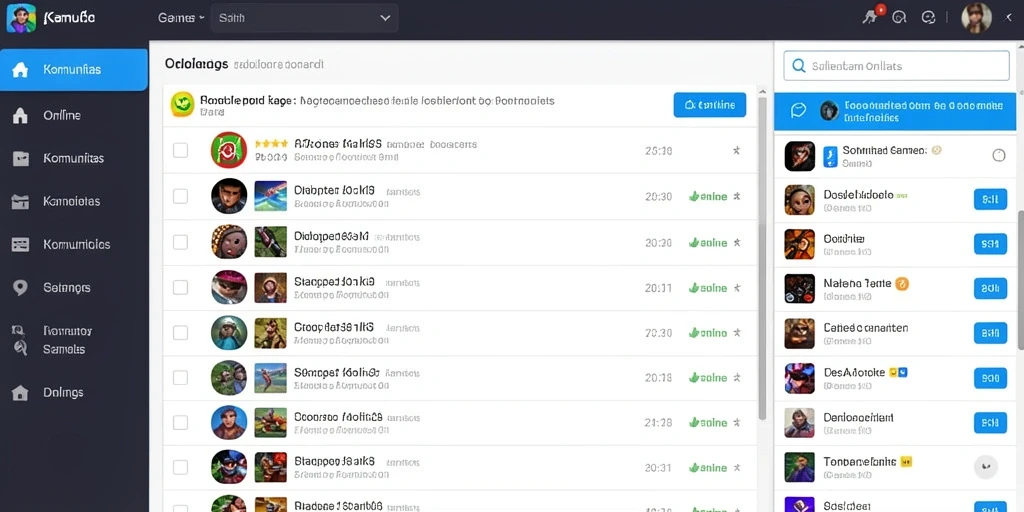Viewport: 1024px width, 512px height.
Task: Open Komunitas item with folder icon
Action: coord(74,159)
